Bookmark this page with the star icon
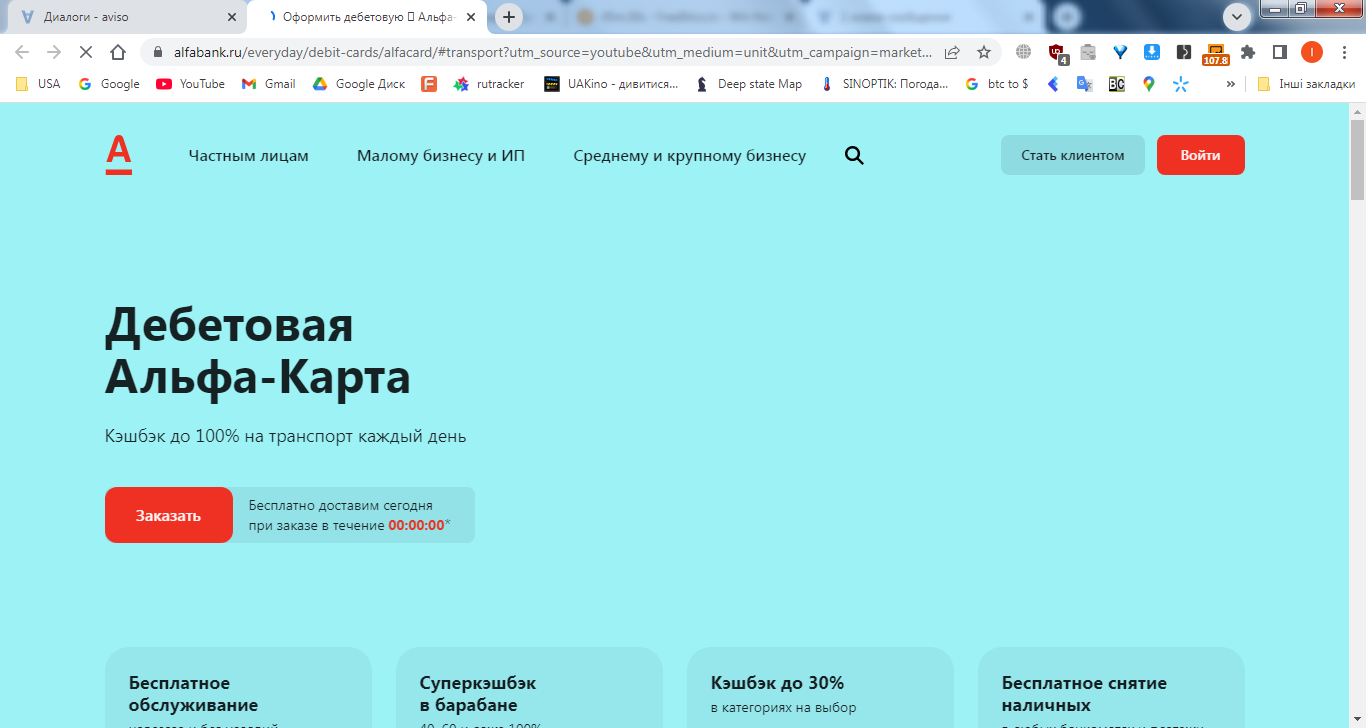This screenshot has width=1366, height=728. [983, 52]
